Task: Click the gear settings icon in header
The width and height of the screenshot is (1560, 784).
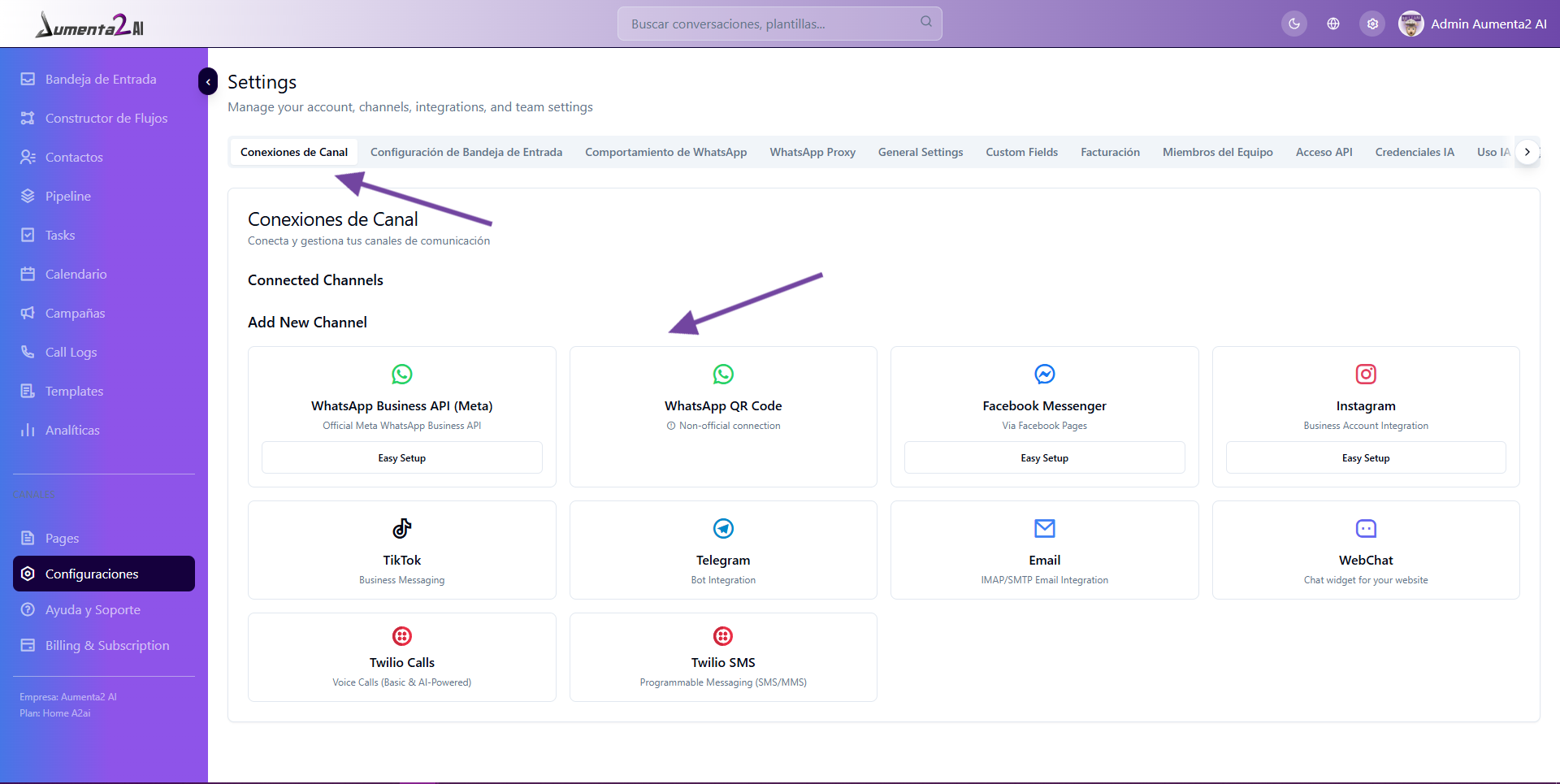Action: click(1372, 24)
